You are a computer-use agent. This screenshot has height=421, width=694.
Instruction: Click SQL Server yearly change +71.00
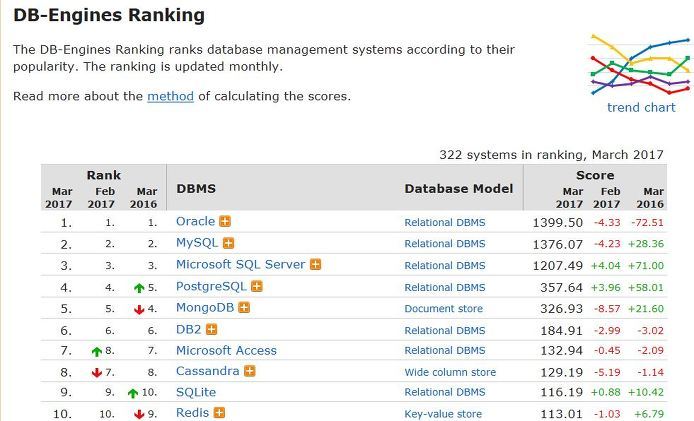(646, 266)
